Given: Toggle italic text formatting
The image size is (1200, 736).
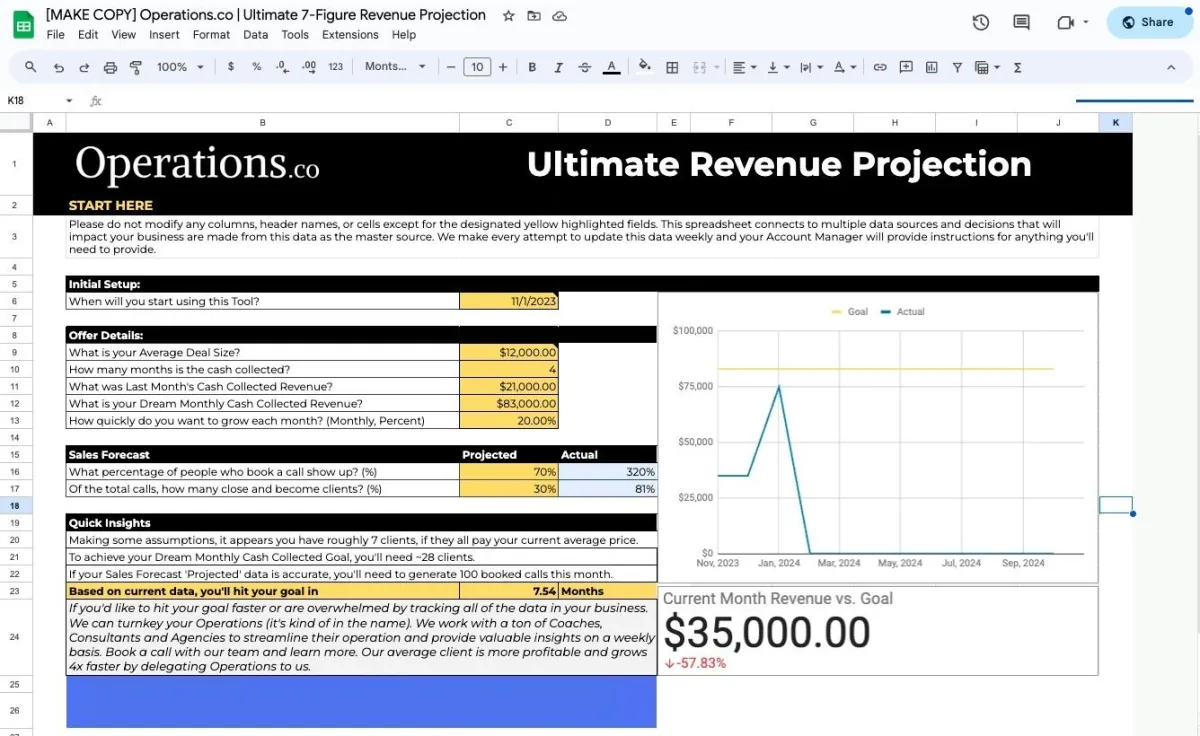Looking at the screenshot, I should click(x=558, y=67).
